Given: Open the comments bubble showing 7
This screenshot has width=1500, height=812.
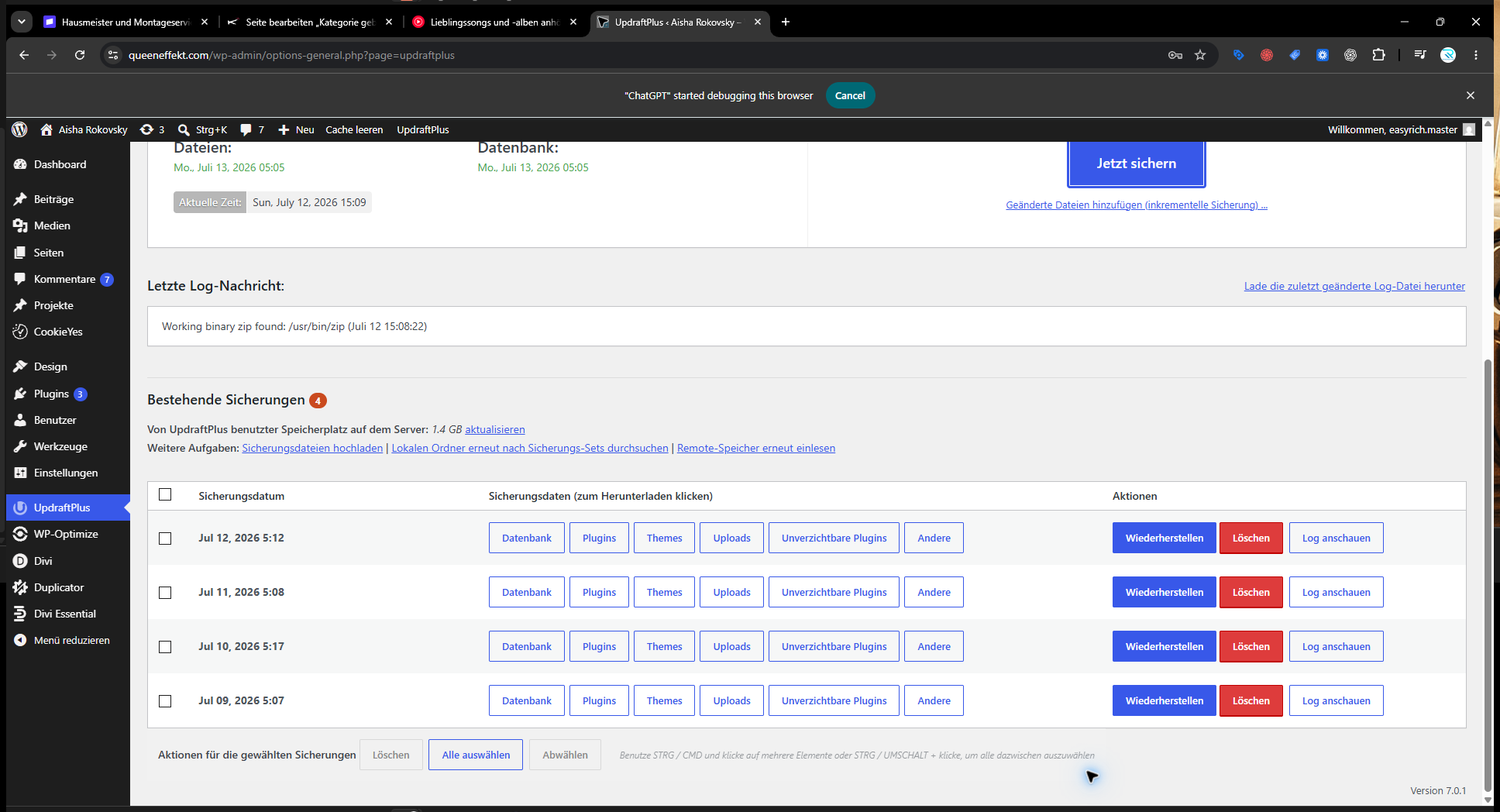Looking at the screenshot, I should point(246,129).
